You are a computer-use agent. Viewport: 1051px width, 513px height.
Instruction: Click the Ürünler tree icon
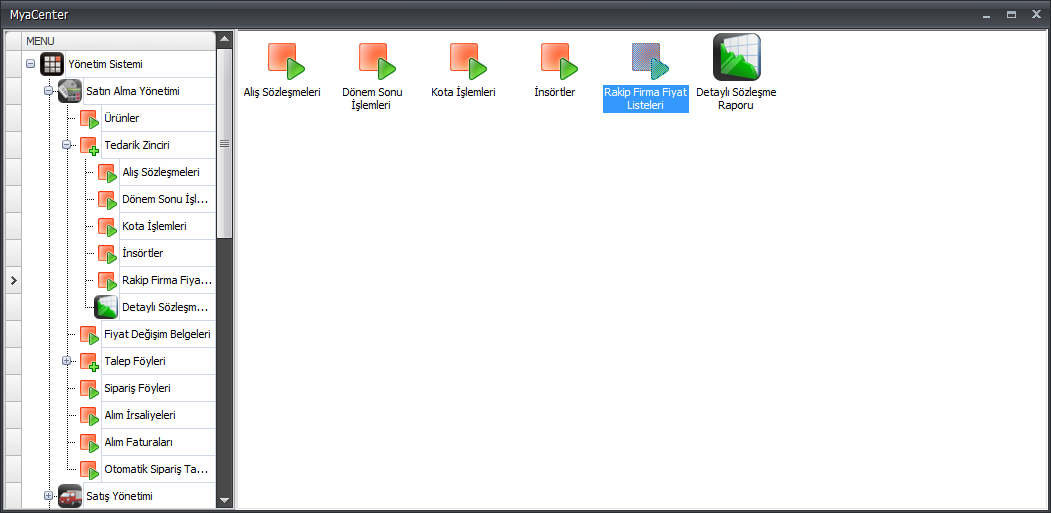click(89, 119)
